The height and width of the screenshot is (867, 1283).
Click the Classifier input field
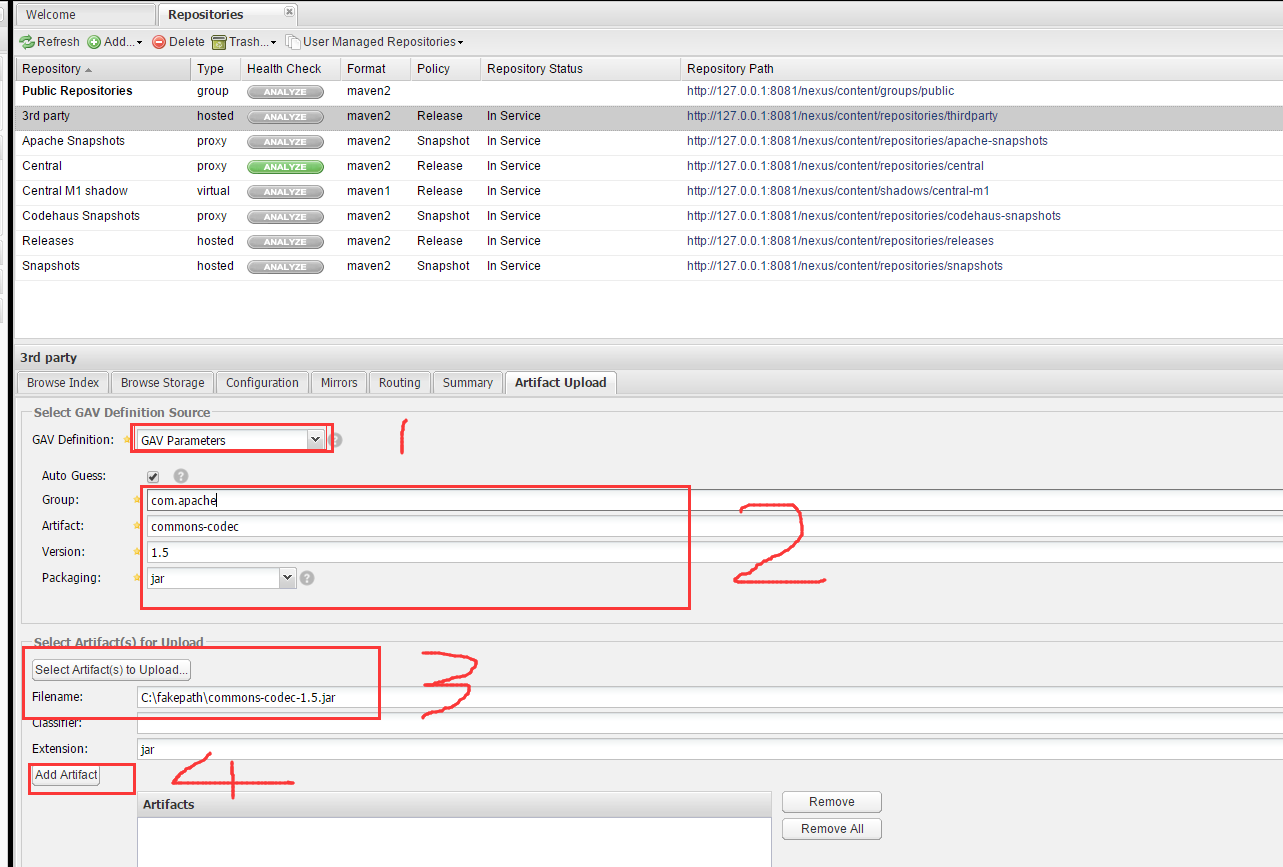710,723
